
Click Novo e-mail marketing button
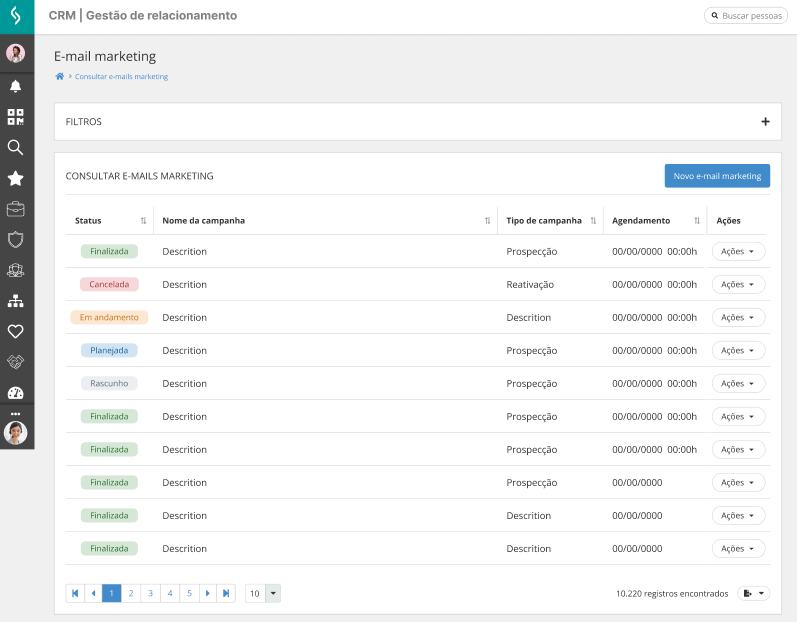pyautogui.click(x=717, y=176)
